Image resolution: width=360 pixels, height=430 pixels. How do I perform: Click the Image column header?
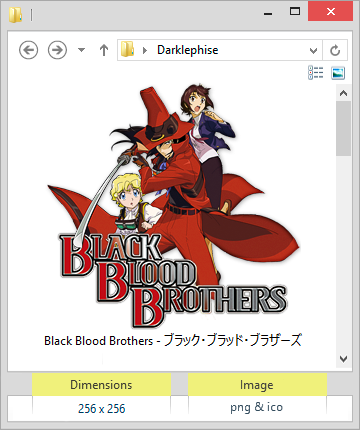pos(257,385)
